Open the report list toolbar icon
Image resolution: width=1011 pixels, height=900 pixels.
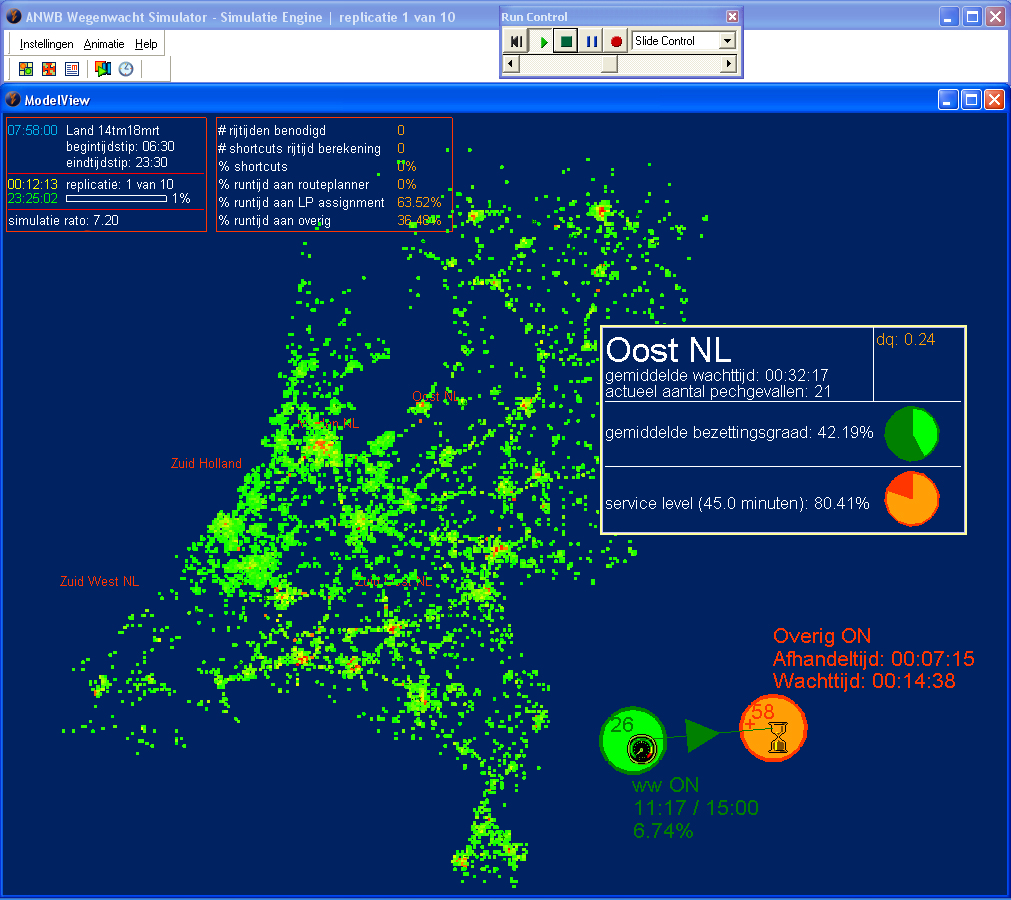pyautogui.click(x=72, y=69)
